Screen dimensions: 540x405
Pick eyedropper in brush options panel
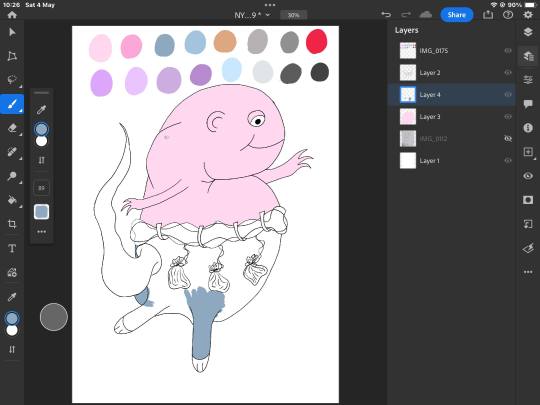coord(41,110)
